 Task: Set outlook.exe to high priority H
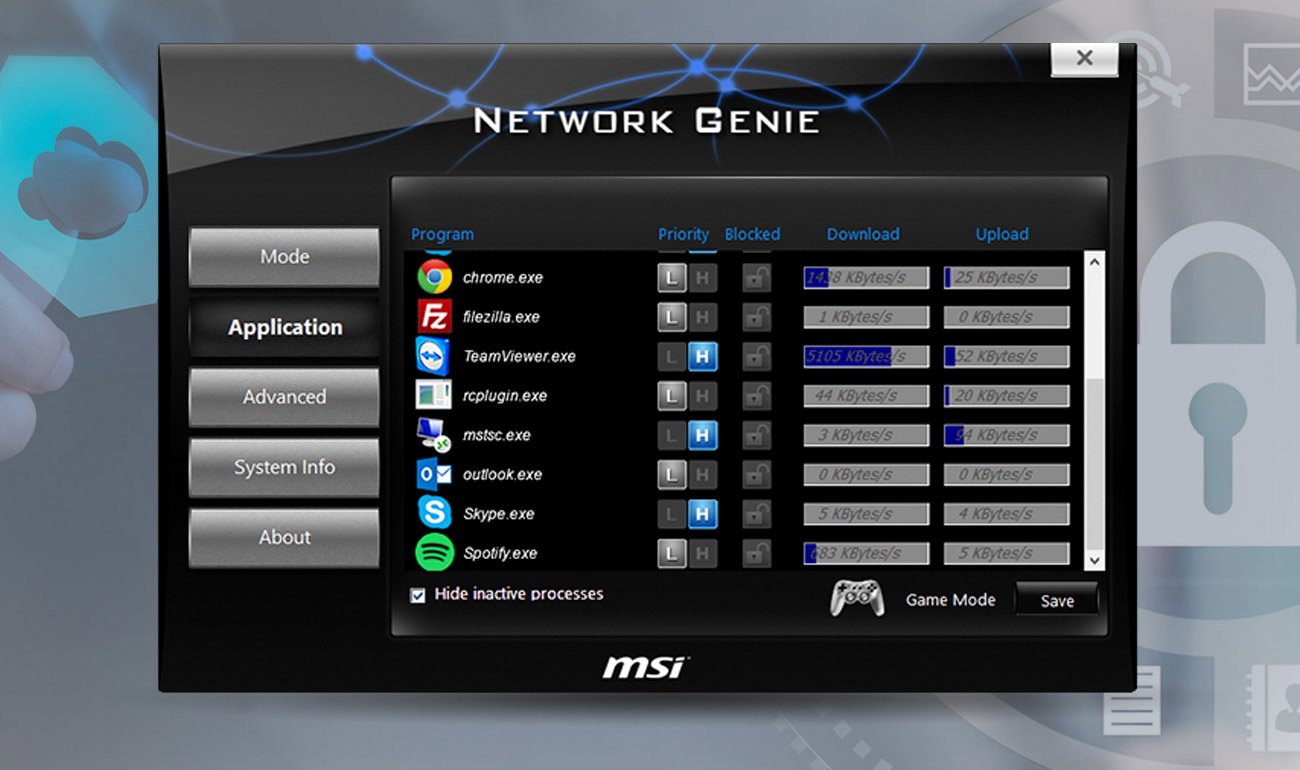coord(702,474)
